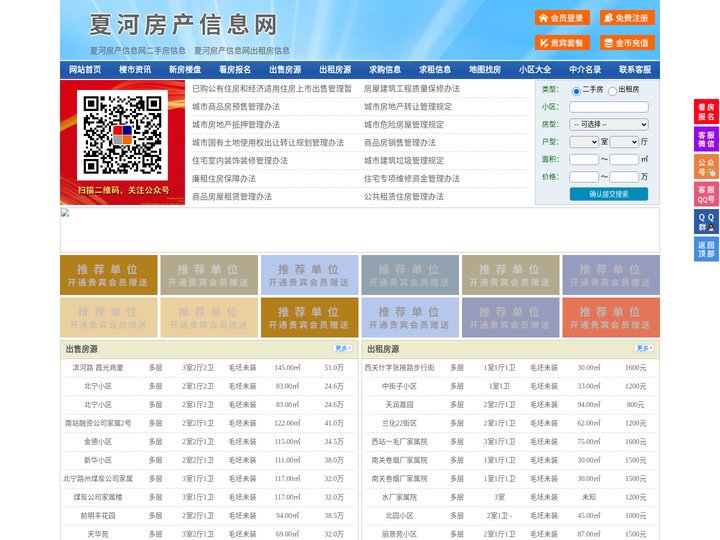Open 住宅室内装饰装修管理办法 link

tap(240, 161)
